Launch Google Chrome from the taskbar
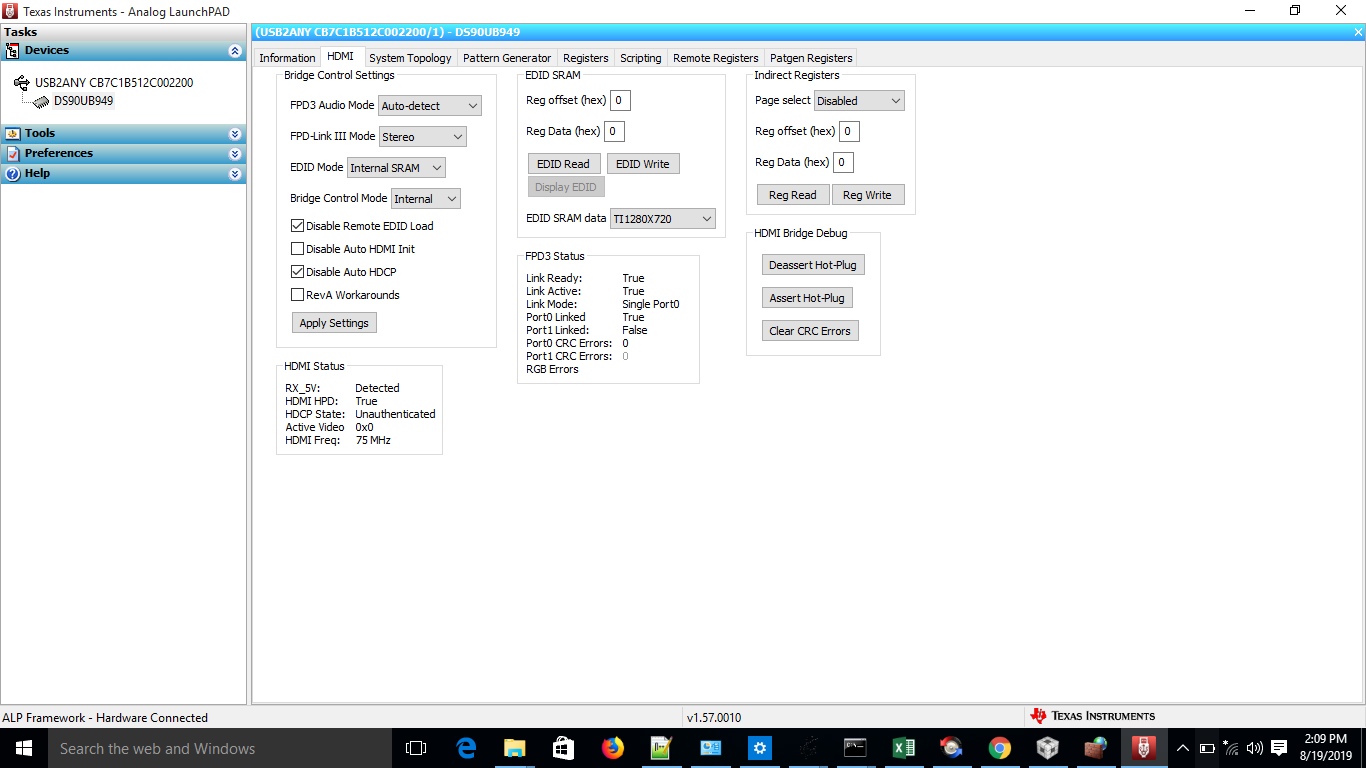The height and width of the screenshot is (768, 1366). tap(999, 748)
